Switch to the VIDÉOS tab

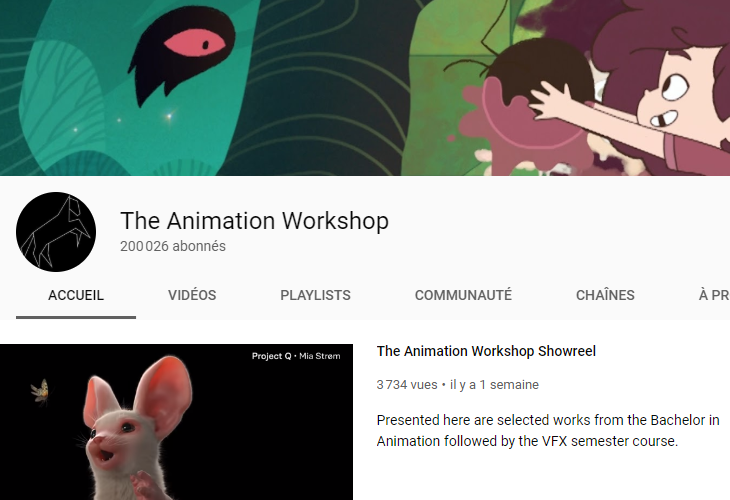tap(192, 295)
